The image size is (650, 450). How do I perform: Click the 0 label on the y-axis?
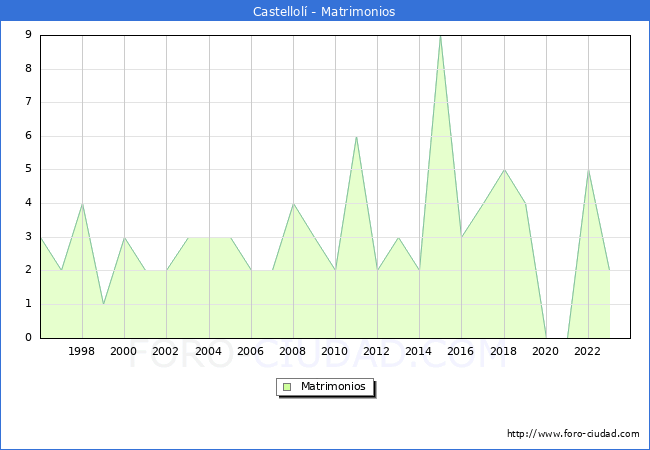(28, 337)
